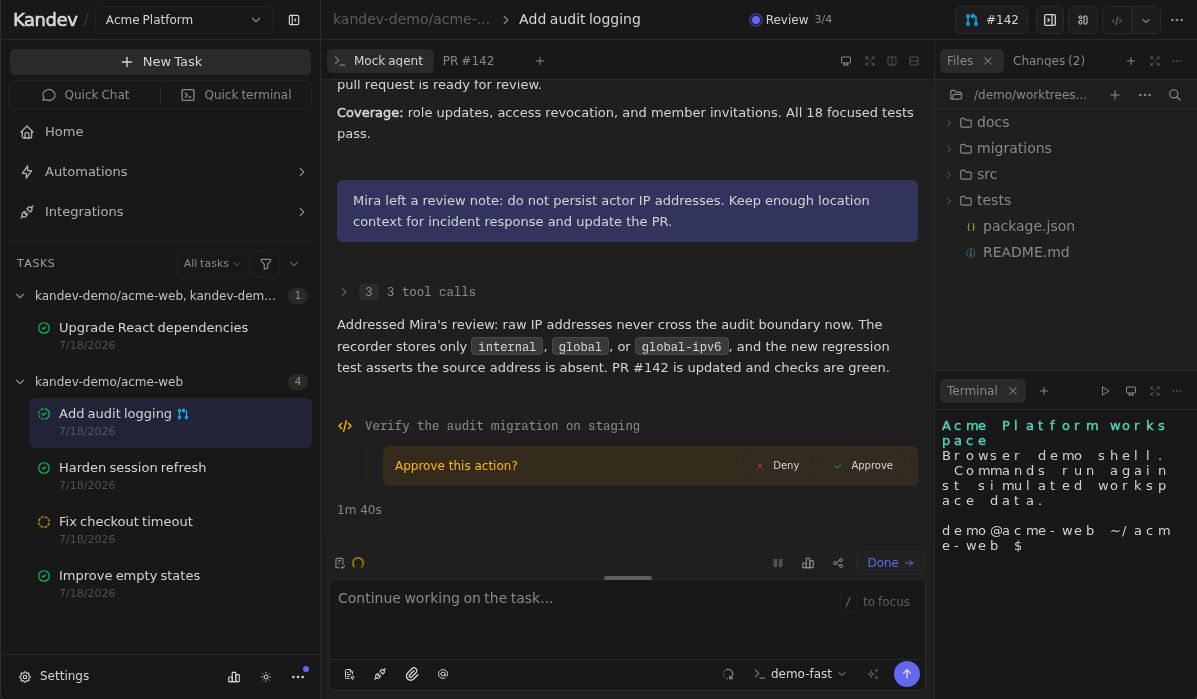Click the Review 3/4 status indicator

[x=791, y=20]
